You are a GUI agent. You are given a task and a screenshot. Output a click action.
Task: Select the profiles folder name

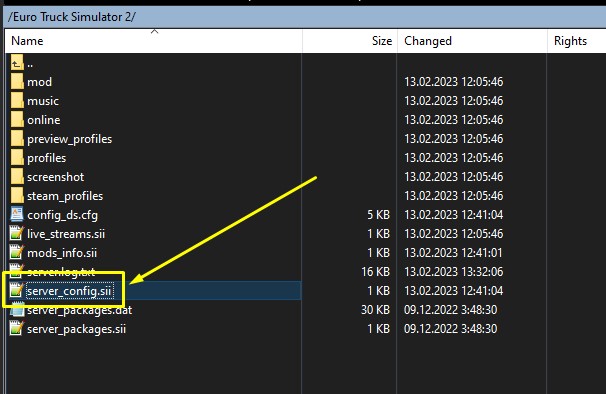pyautogui.click(x=47, y=158)
